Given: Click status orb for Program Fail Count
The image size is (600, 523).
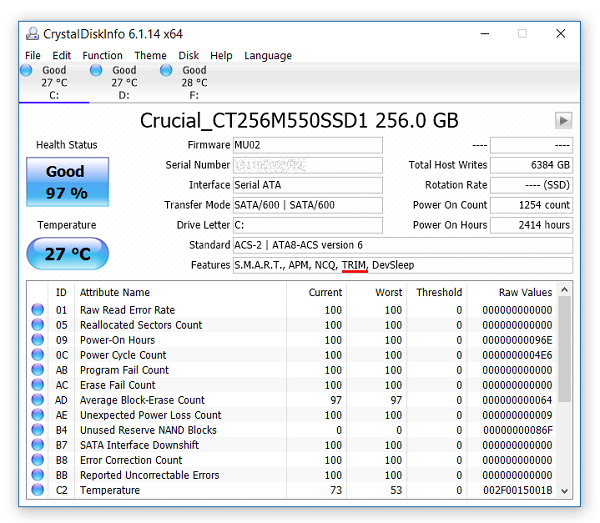Looking at the screenshot, I should (38, 370).
